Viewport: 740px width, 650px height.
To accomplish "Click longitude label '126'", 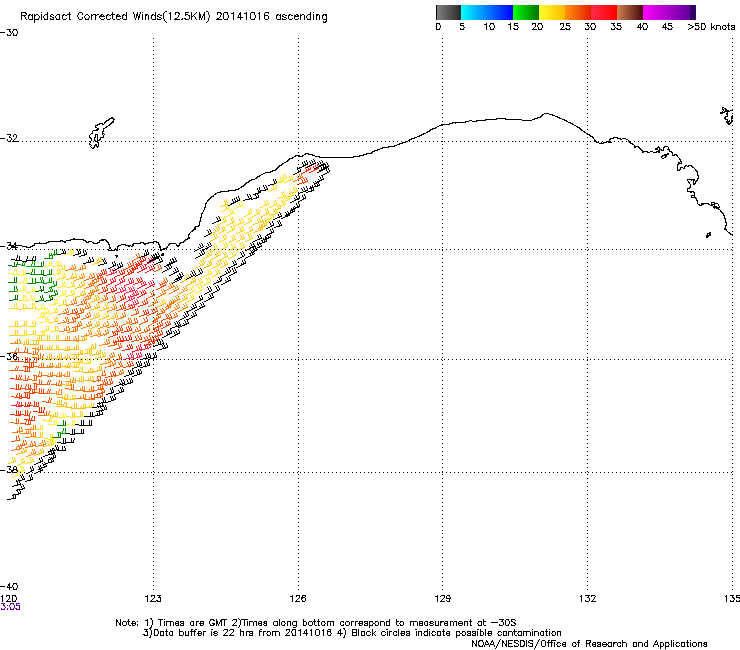I will click(x=298, y=599).
